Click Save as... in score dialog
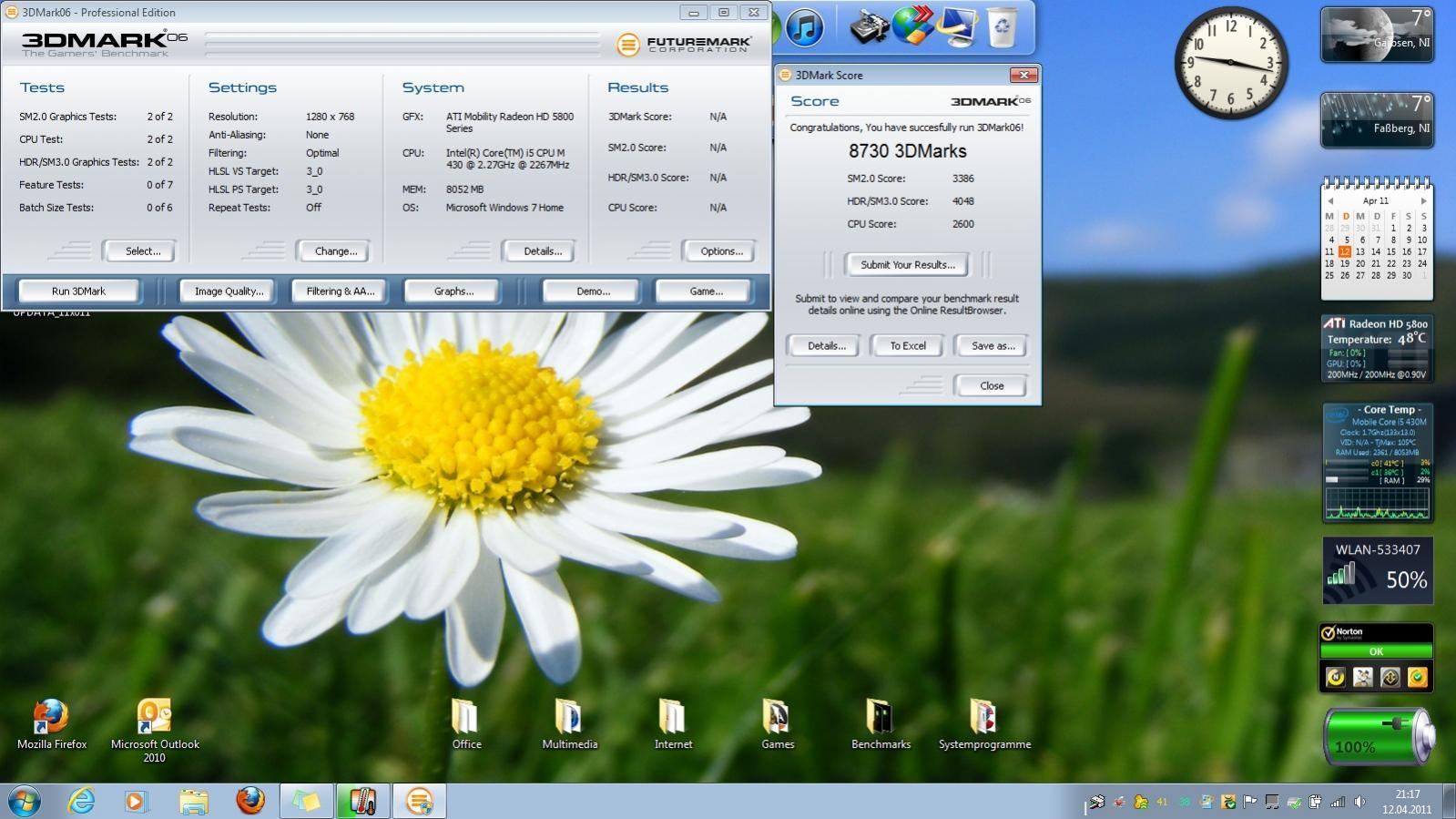This screenshot has height=819, width=1456. [x=993, y=346]
